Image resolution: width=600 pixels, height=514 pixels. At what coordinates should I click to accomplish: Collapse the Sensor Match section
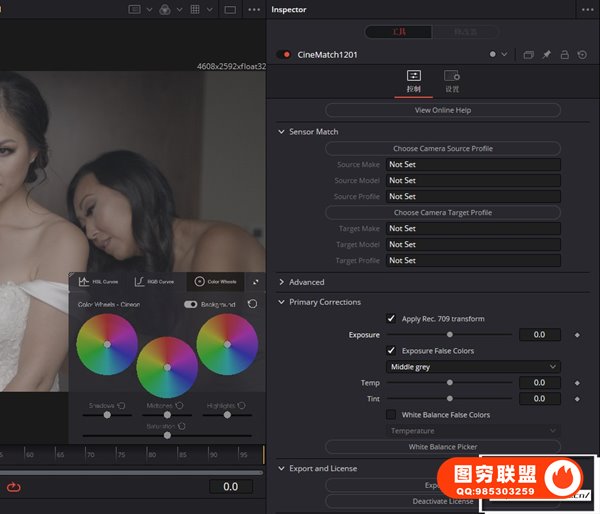(x=281, y=132)
